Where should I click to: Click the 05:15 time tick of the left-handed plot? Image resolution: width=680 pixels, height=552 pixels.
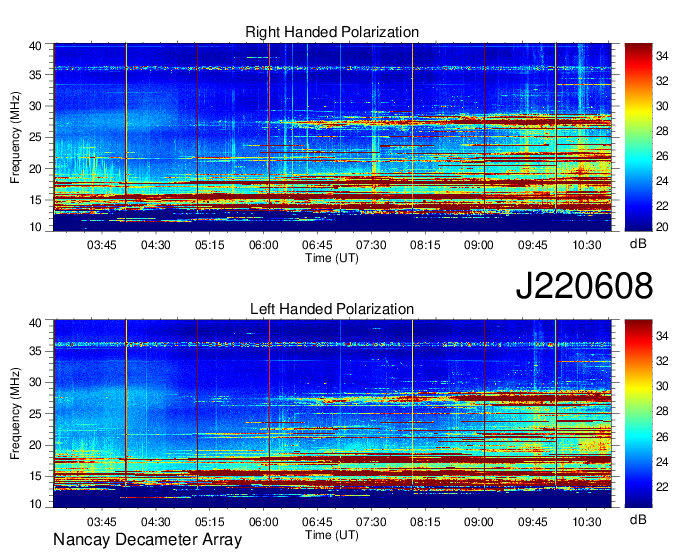pos(209,521)
